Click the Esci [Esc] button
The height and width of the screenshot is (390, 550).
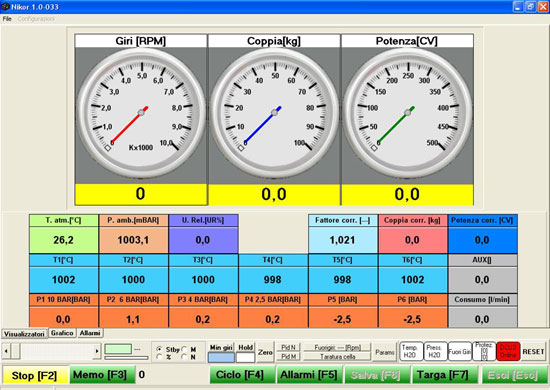pyautogui.click(x=514, y=375)
